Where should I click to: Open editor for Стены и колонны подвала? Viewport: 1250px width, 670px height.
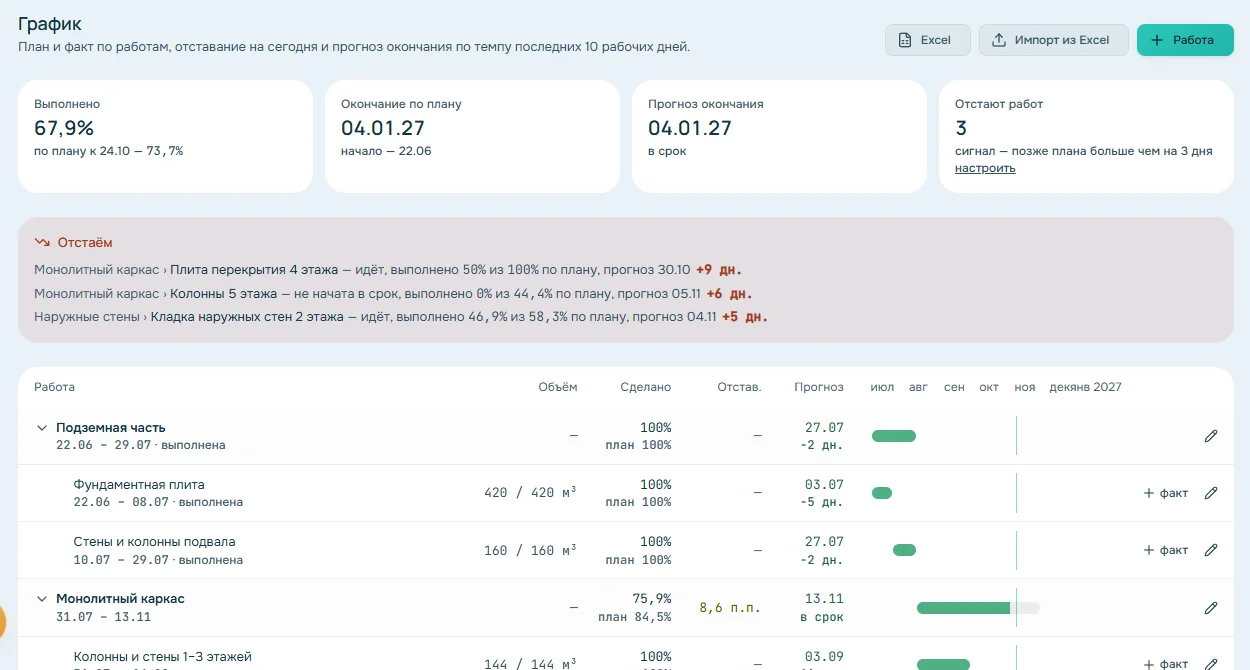[x=1211, y=550]
